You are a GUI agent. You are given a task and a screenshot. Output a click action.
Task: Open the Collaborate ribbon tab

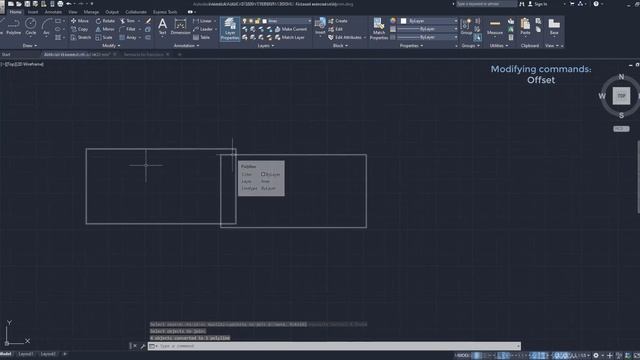tap(136, 12)
